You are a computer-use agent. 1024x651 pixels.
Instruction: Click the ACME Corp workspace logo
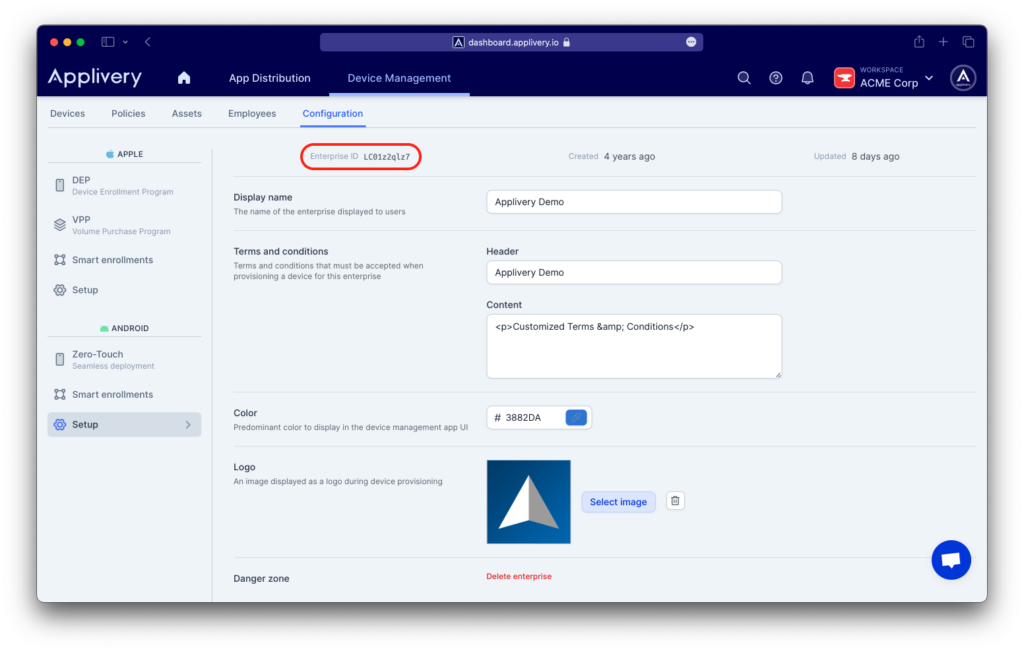[x=844, y=78]
